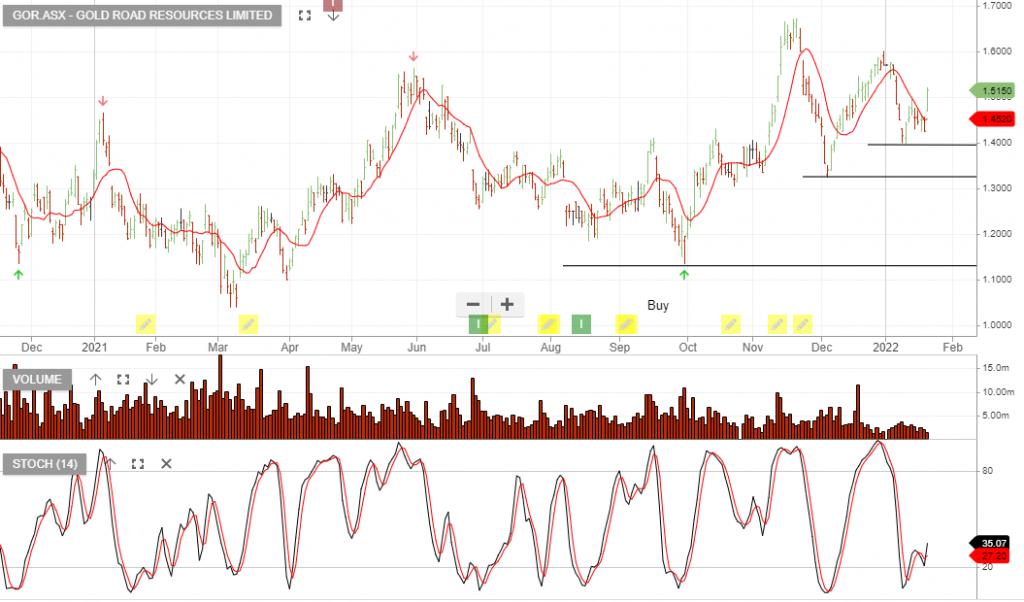Image resolution: width=1024 pixels, height=602 pixels.
Task: Expand main price chart to fullscreen
Action: click(304, 15)
